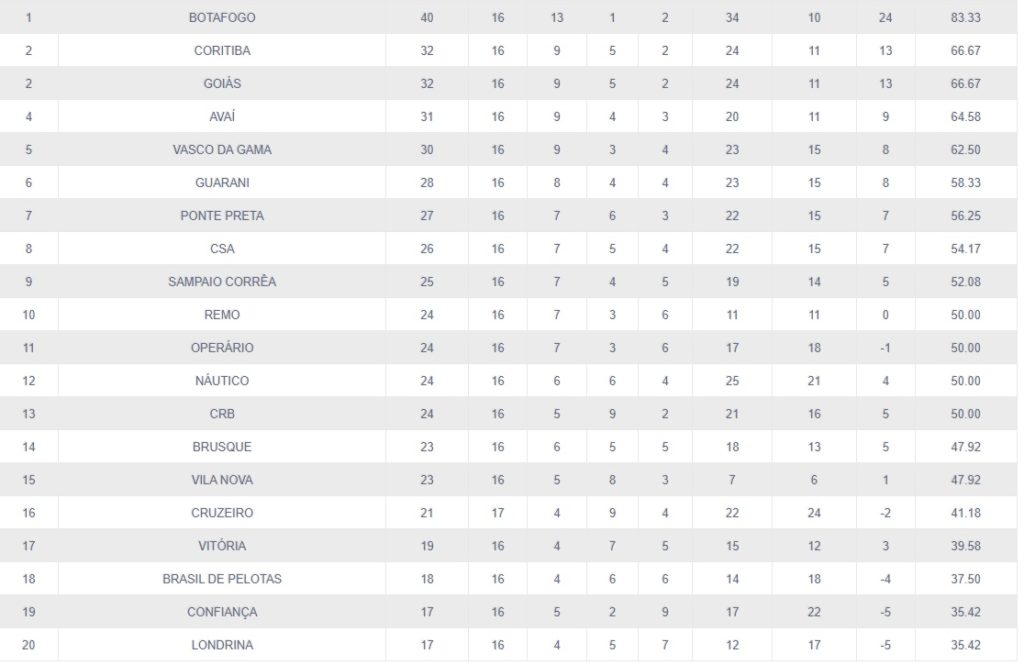The image size is (1024, 665).
Task: Click Botafogo's 83.33 percentage cell
Action: coord(965,18)
